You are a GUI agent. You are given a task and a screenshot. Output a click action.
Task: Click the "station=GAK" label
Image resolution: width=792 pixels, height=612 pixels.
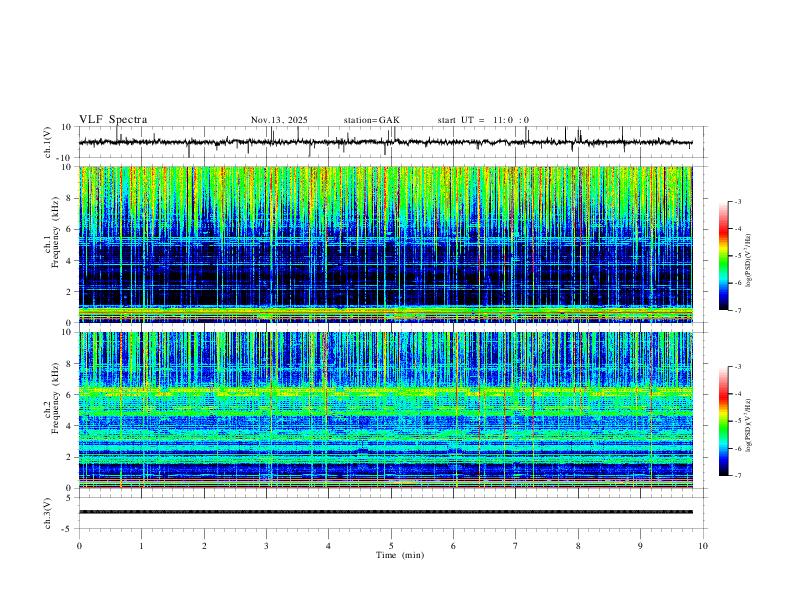371,120
